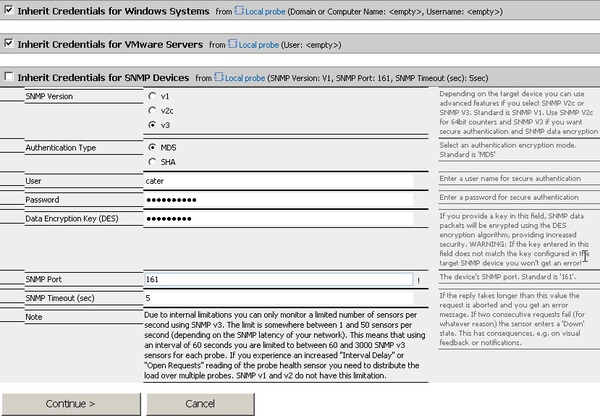
Task: Uncheck Inherit Credentials for VMware Servers
Action: (x=9, y=43)
